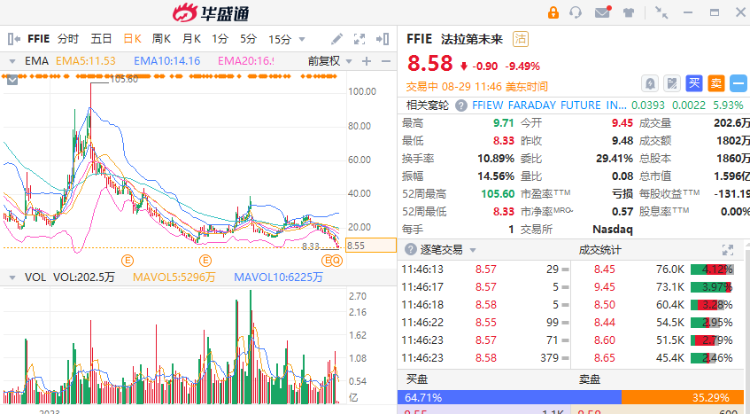Click the 换手率 value 10.89%
750x414 pixels.
click(x=496, y=158)
